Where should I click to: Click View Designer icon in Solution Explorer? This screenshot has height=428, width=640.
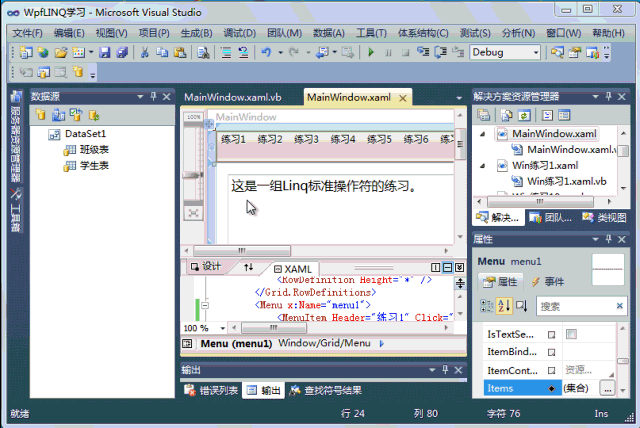pos(564,115)
